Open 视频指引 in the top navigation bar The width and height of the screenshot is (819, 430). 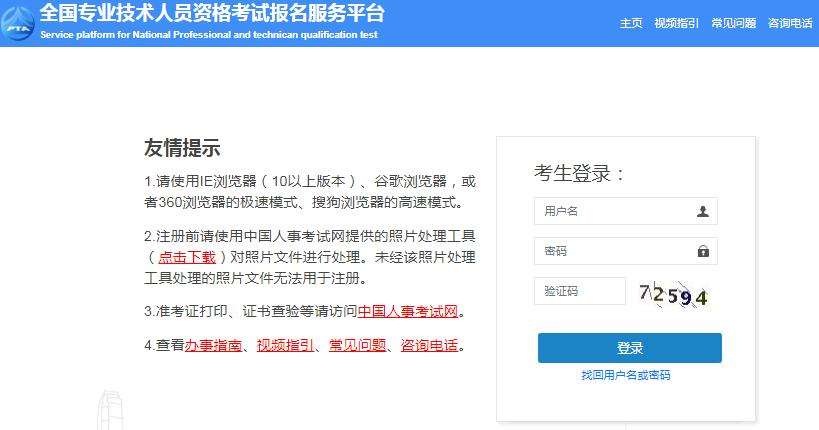675,23
